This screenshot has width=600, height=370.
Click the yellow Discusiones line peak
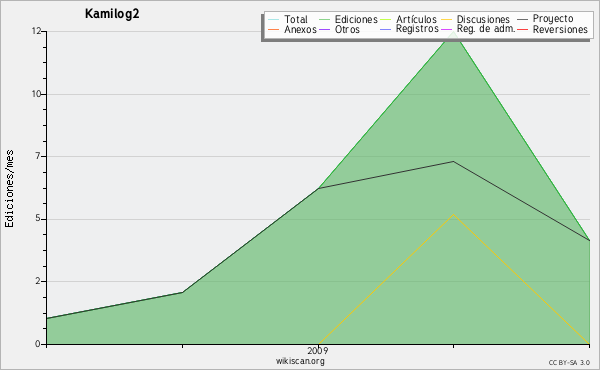click(453, 215)
